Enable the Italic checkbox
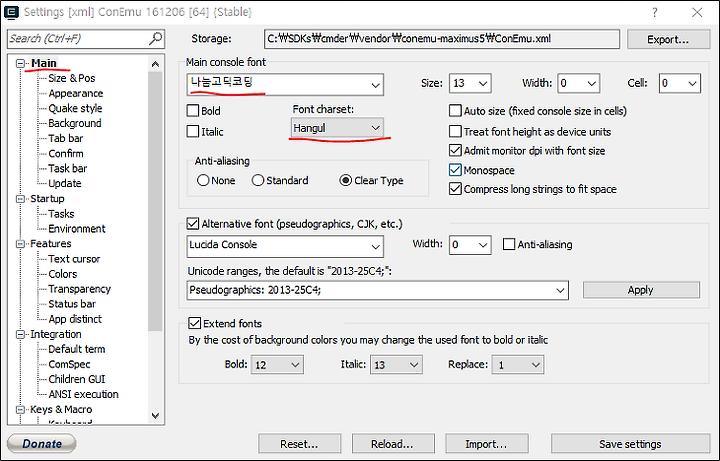Viewport: 720px width, 461px height. point(193,132)
